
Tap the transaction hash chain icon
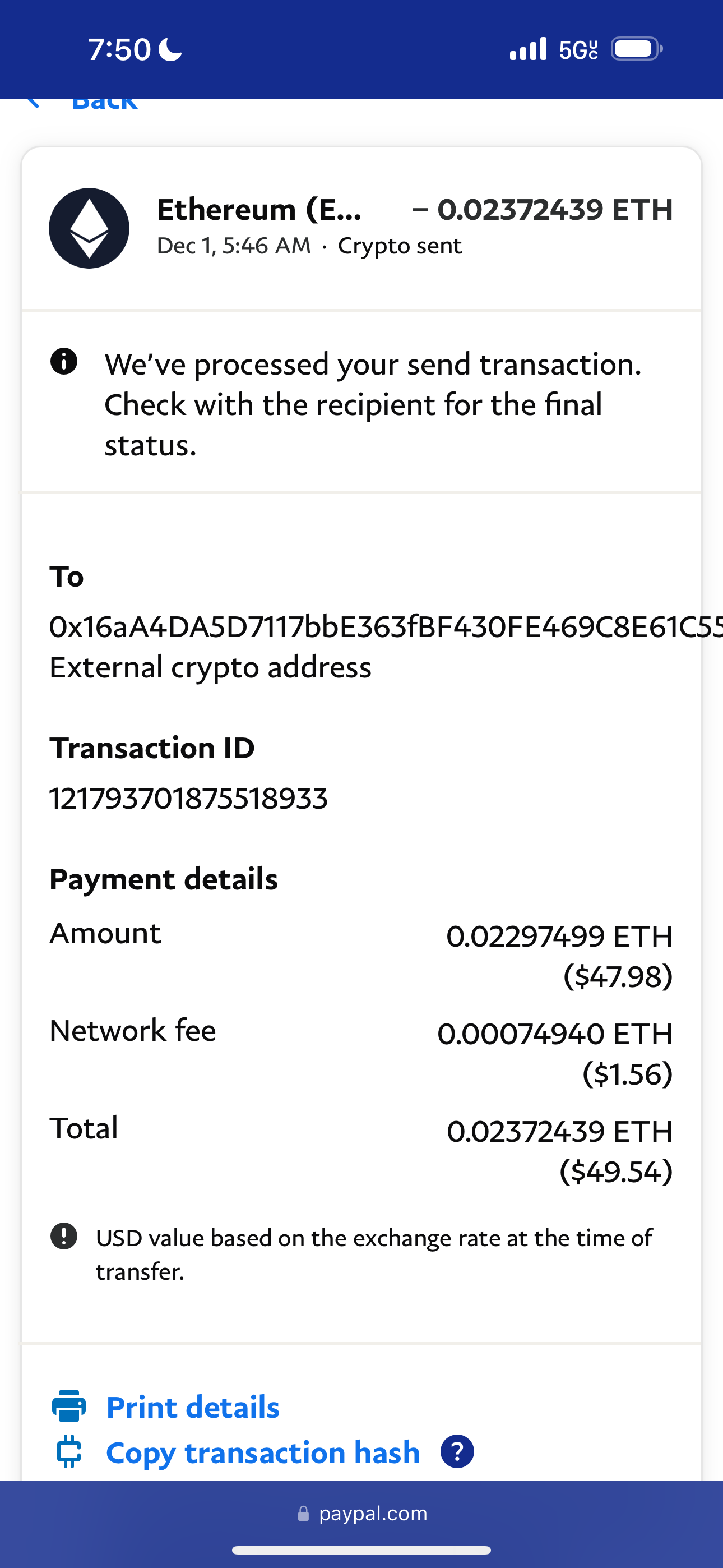coord(69,1452)
